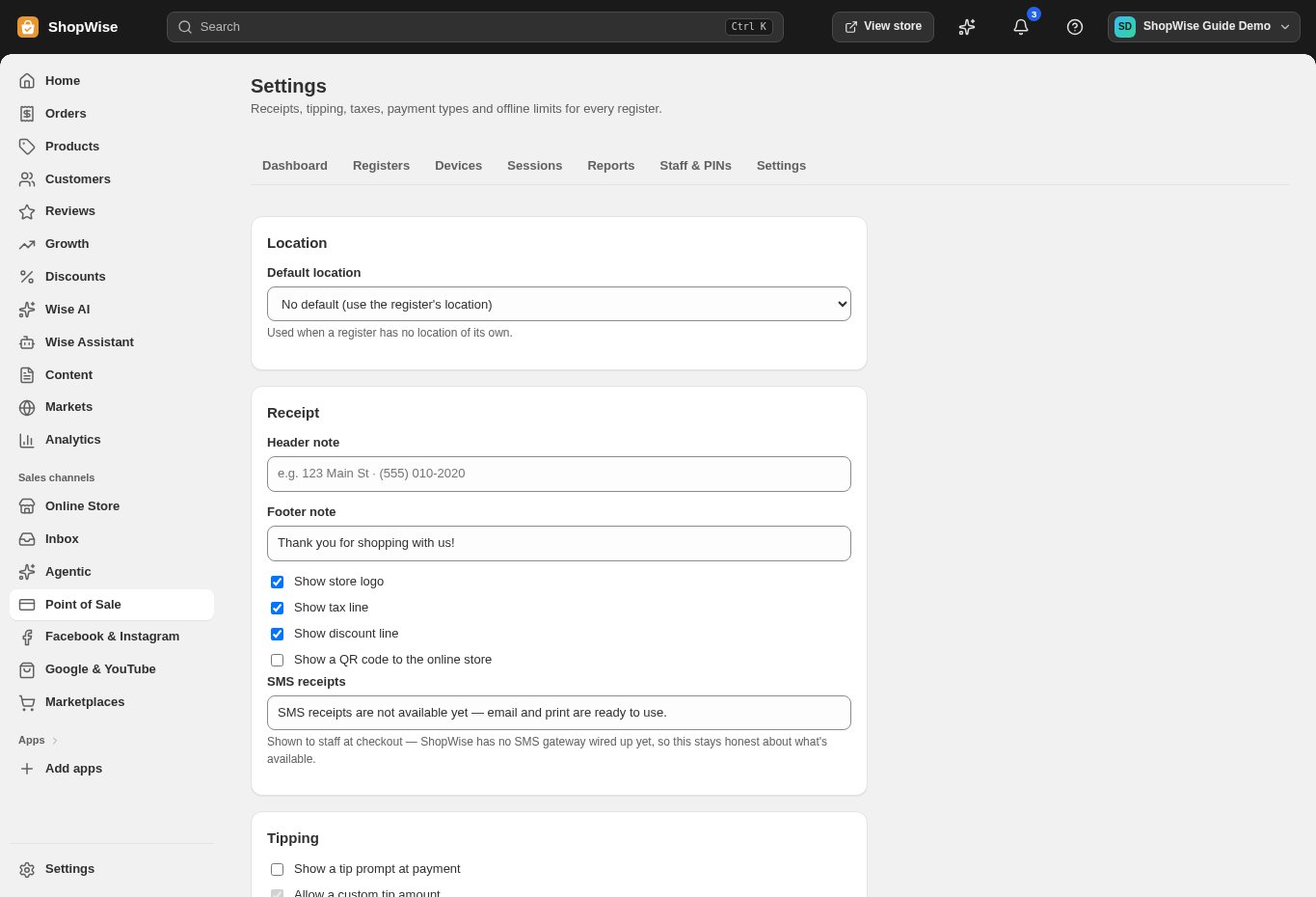The height and width of the screenshot is (897, 1316).
Task: Switch to the Reports tab
Action: click(x=611, y=166)
